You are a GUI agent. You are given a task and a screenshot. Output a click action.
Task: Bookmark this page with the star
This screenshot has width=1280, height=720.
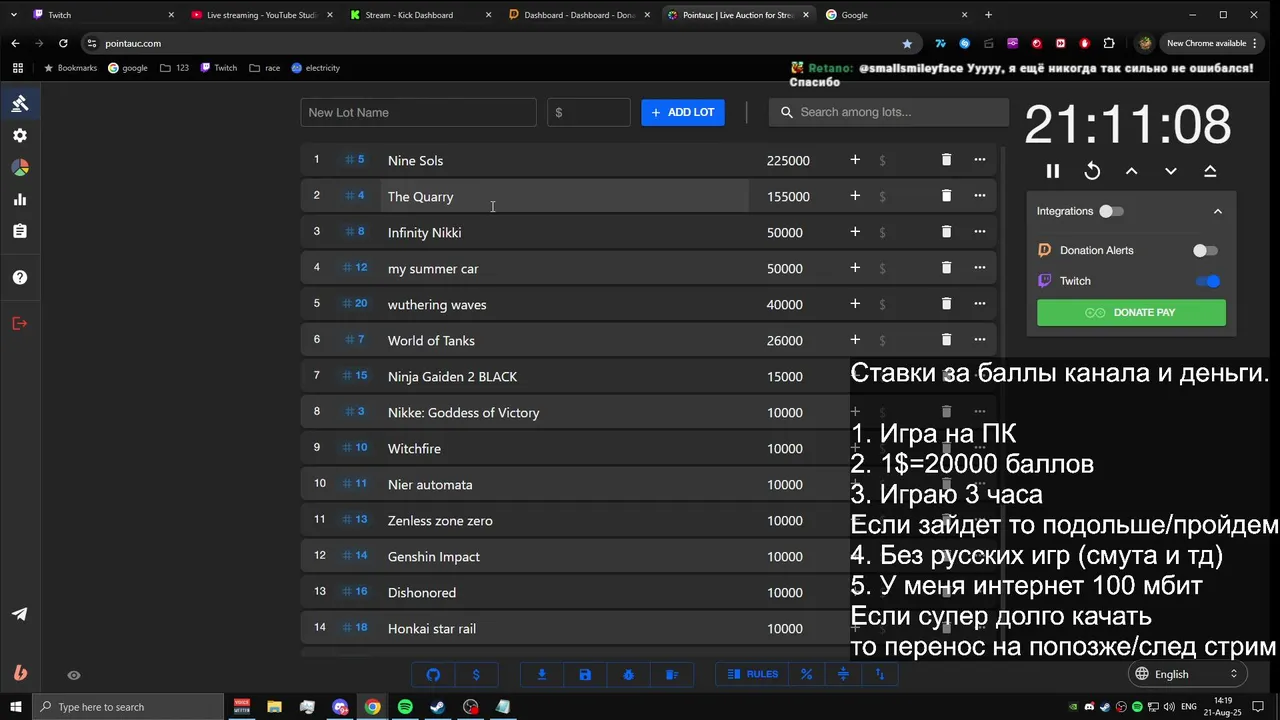907,43
